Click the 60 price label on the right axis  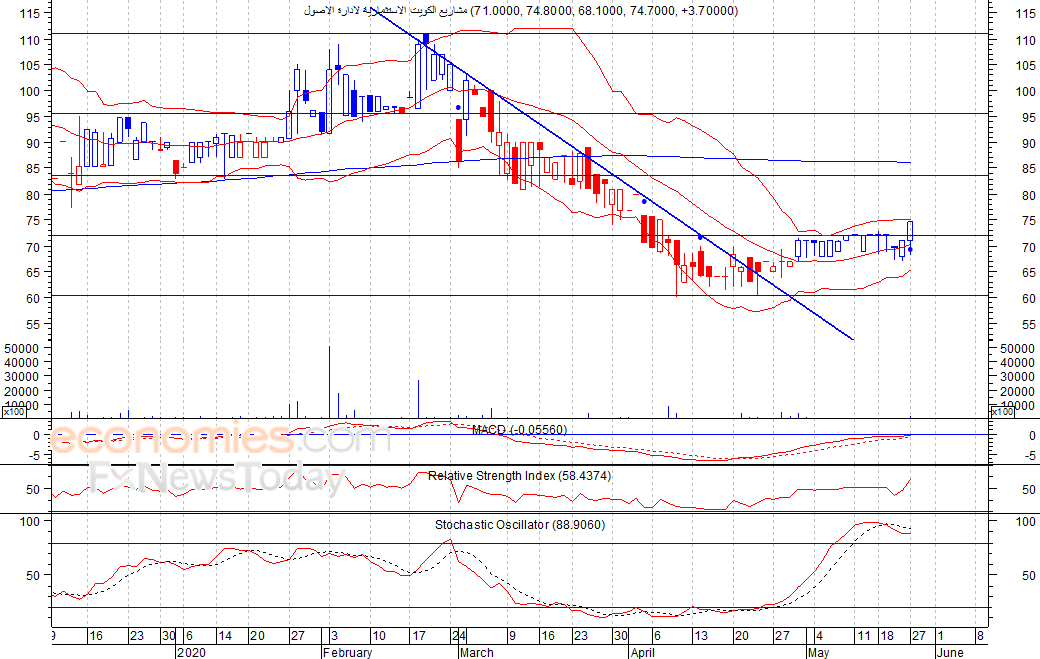(1029, 298)
